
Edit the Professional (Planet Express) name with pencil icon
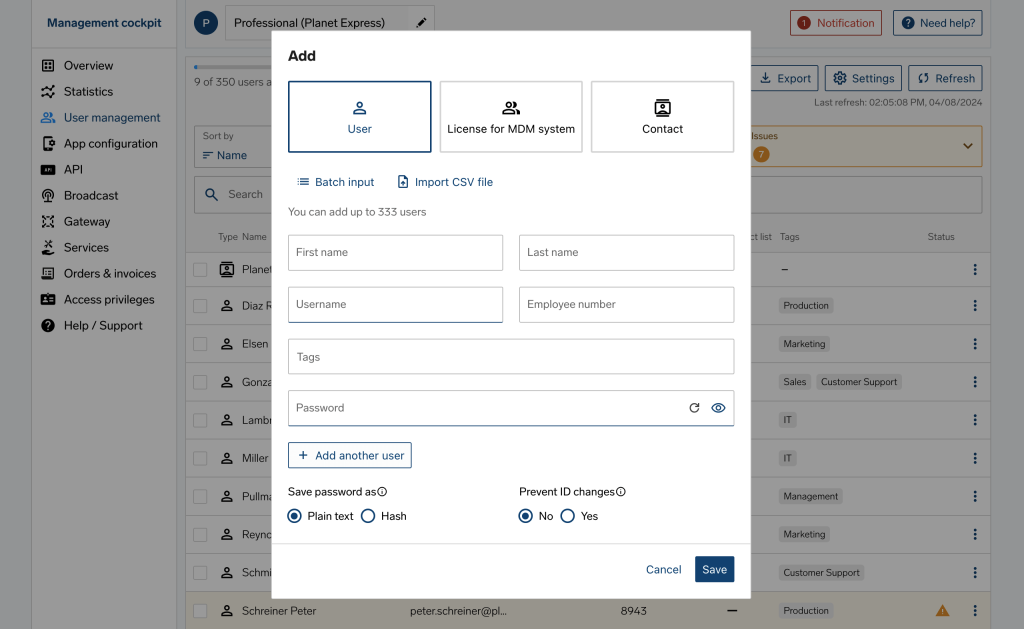click(x=419, y=20)
